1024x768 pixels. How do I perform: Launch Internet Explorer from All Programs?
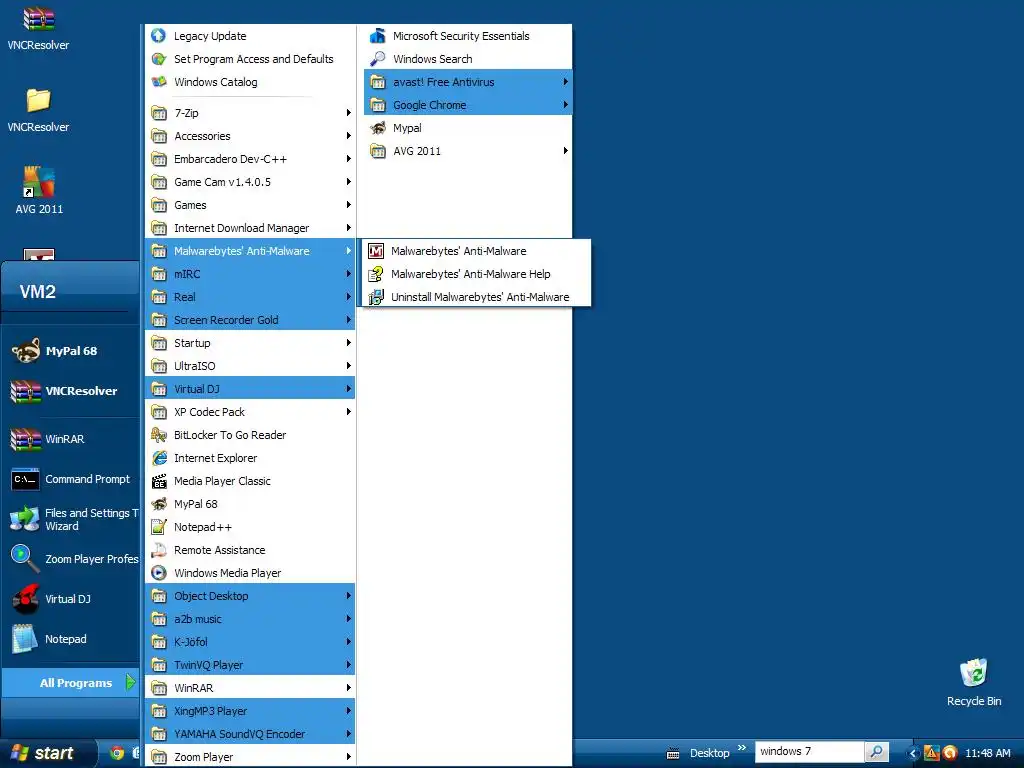249,458
